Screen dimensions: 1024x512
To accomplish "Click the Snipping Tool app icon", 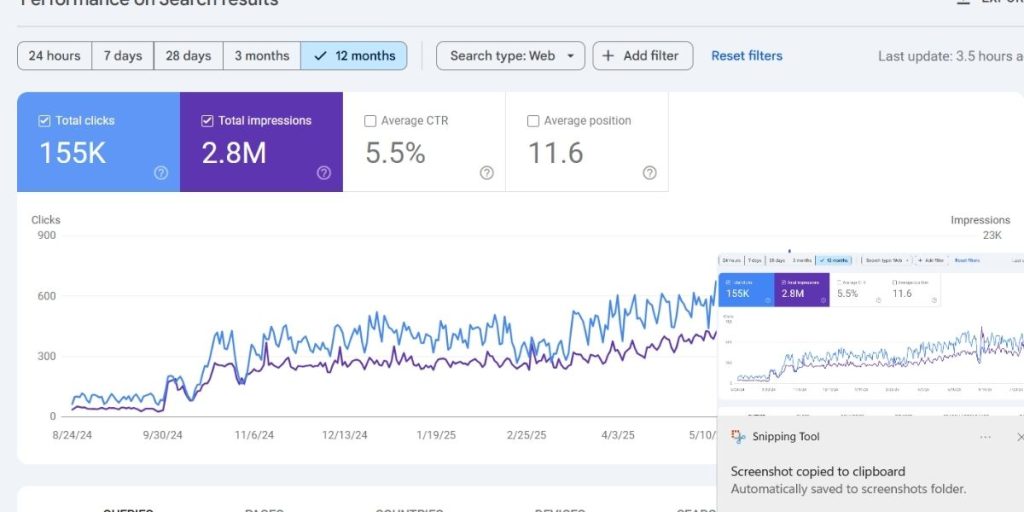I will pyautogui.click(x=738, y=437).
